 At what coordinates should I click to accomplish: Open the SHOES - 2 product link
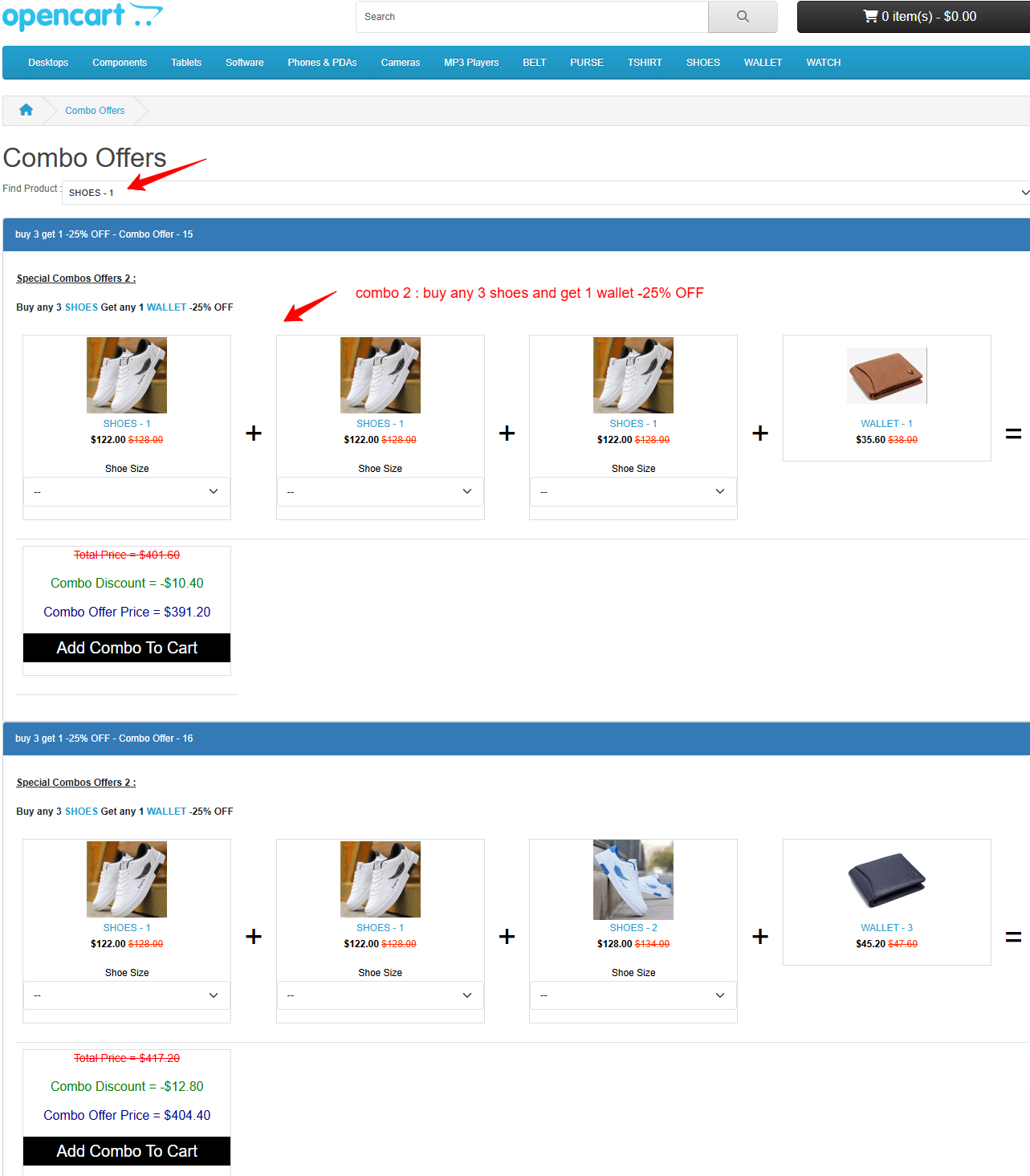tap(633, 928)
